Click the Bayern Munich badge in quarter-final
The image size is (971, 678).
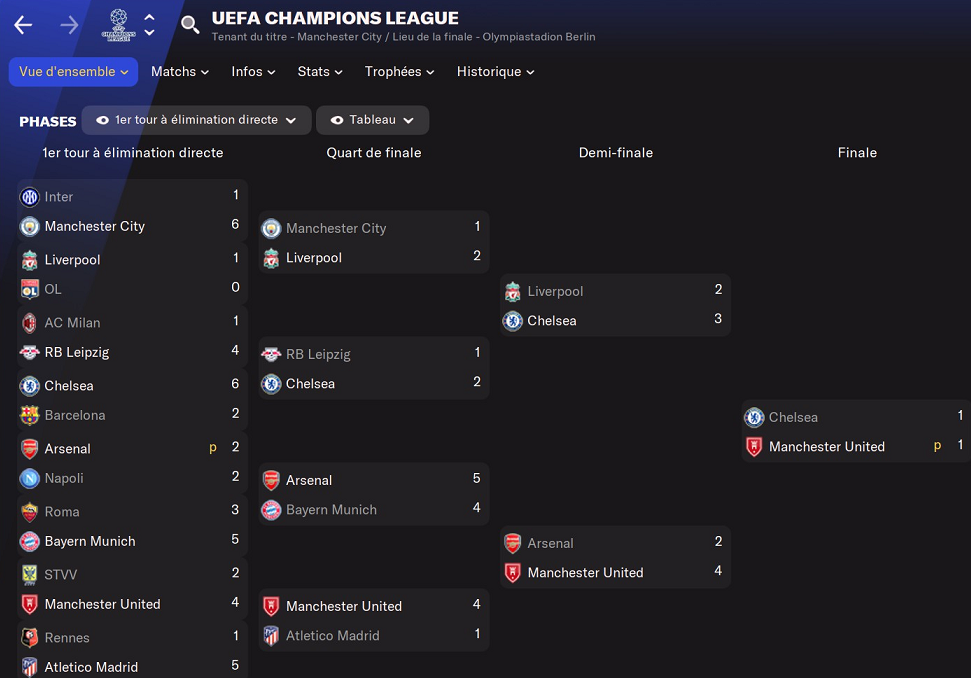point(271,510)
